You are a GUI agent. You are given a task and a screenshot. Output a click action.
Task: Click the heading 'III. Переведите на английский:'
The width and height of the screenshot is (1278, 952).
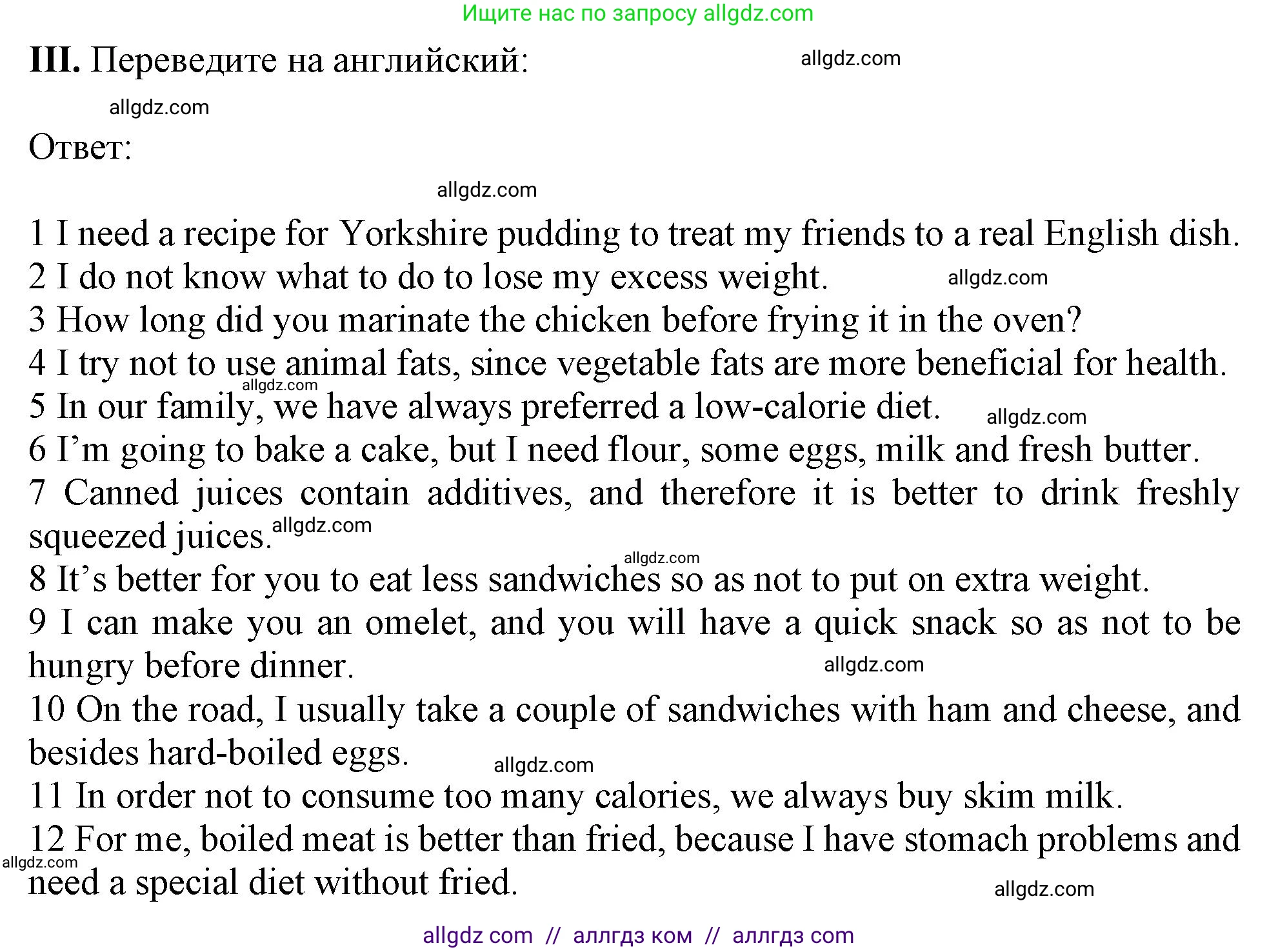[279, 61]
